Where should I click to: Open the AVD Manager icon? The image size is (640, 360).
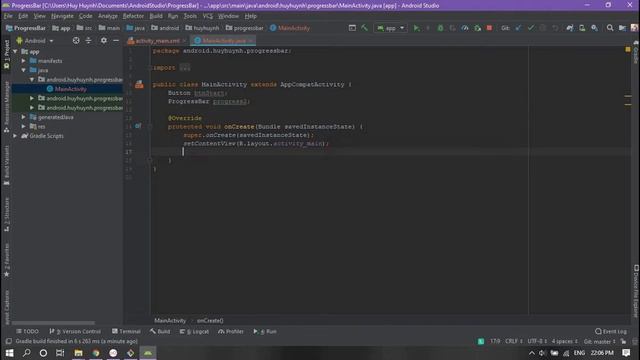582,28
